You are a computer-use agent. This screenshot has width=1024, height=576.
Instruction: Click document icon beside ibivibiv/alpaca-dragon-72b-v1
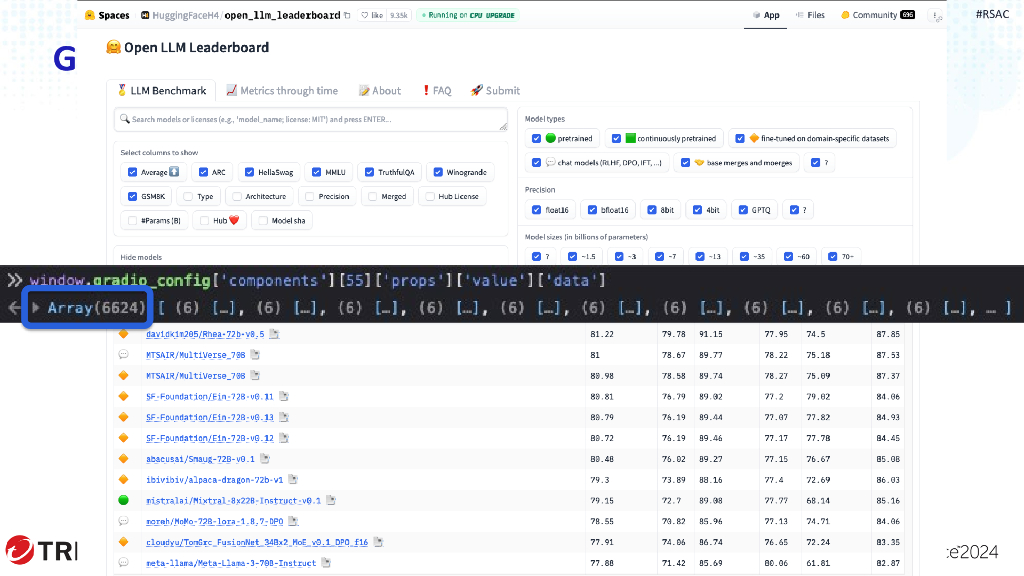(293, 480)
